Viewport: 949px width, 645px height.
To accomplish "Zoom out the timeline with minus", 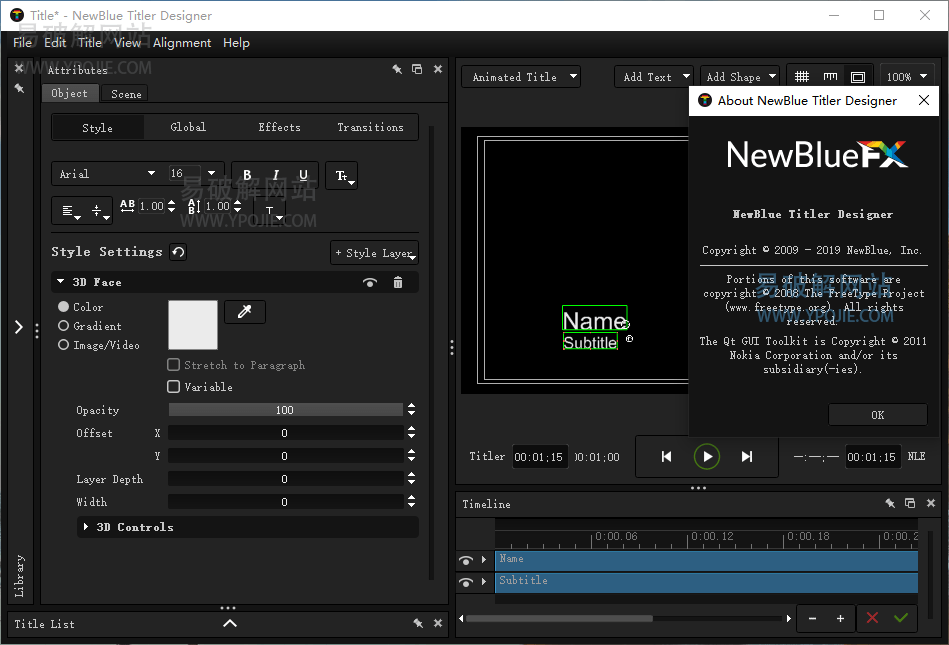I will tap(812, 618).
